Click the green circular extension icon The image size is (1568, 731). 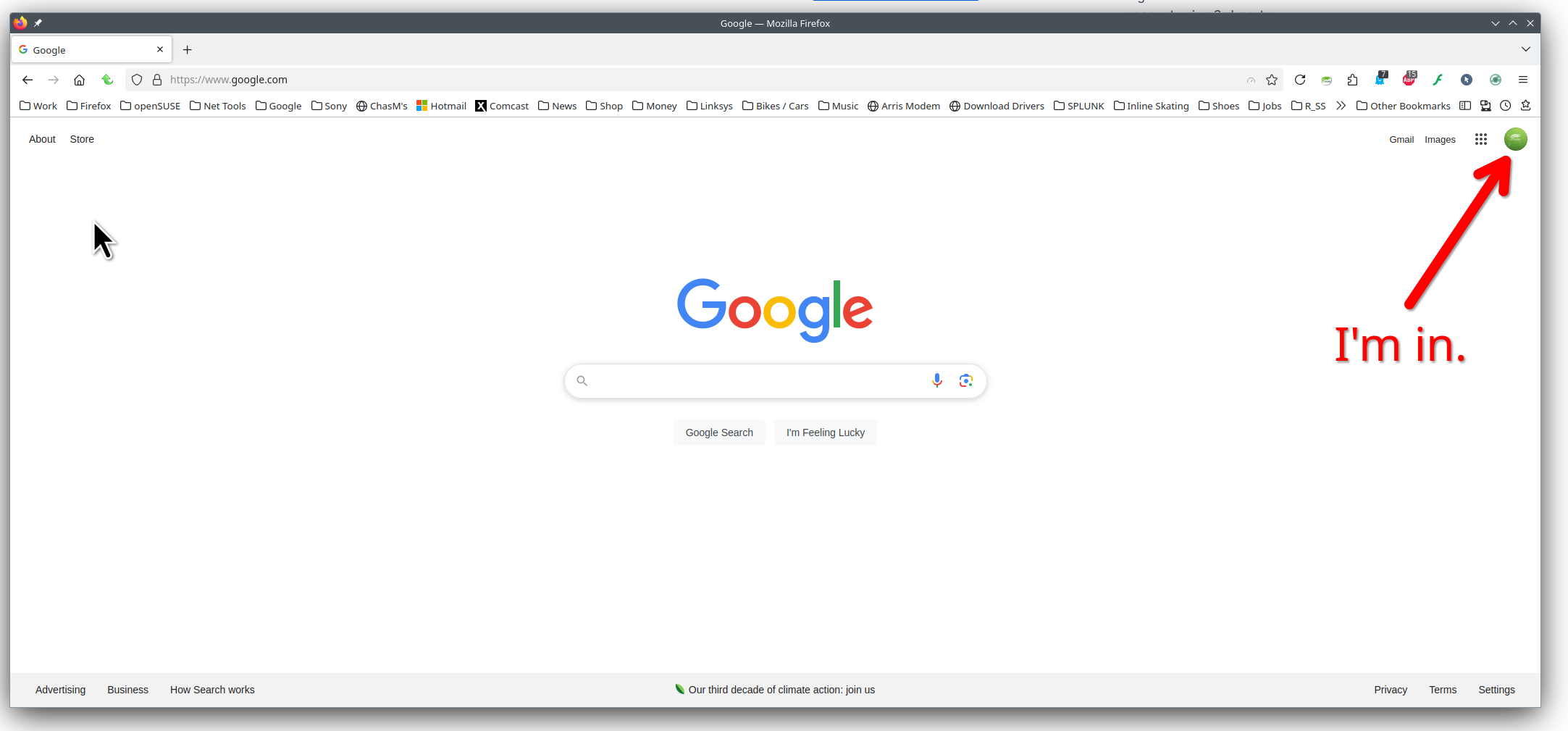[1496, 80]
